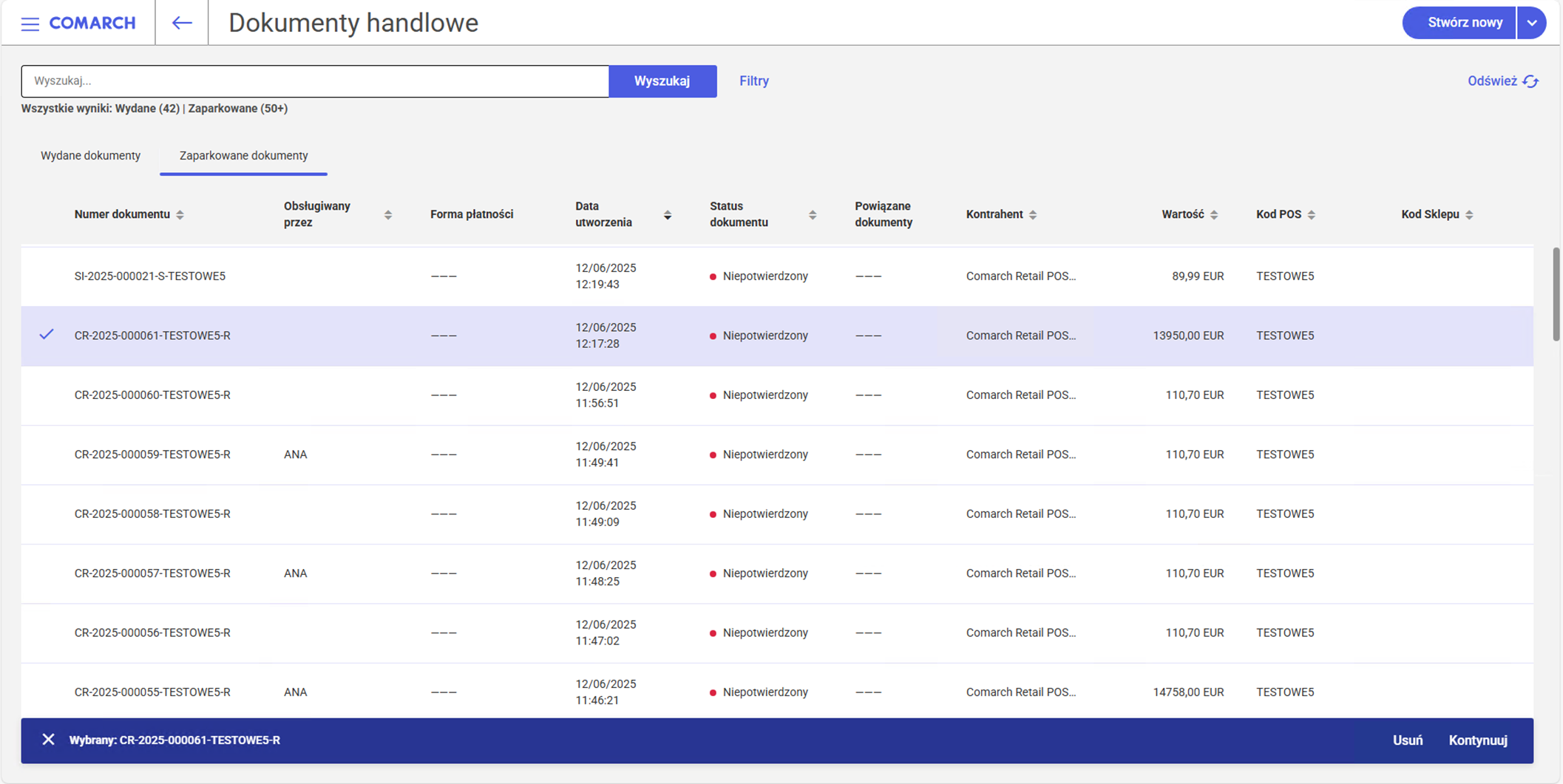Click Usuń in the selection bar

tap(1408, 740)
